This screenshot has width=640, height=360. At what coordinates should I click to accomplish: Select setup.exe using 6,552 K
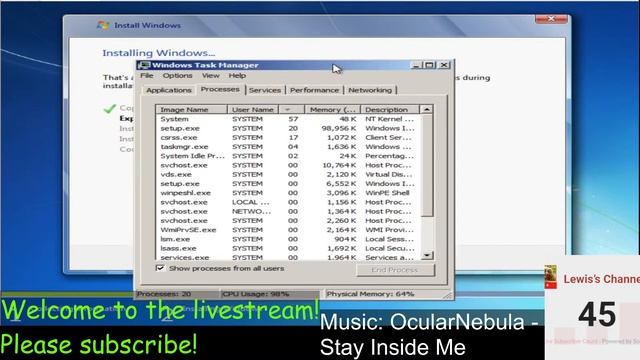click(288, 184)
